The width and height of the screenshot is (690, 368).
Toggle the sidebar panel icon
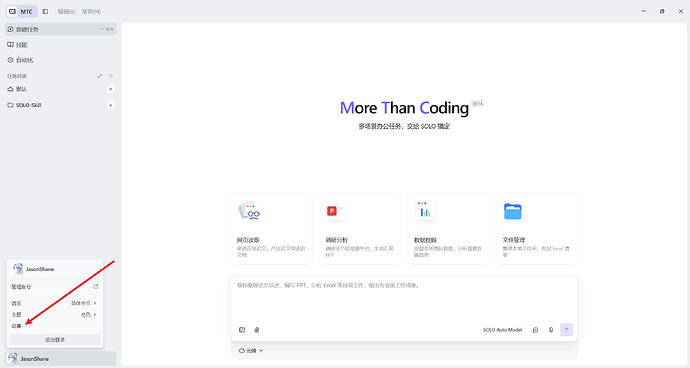click(x=45, y=11)
